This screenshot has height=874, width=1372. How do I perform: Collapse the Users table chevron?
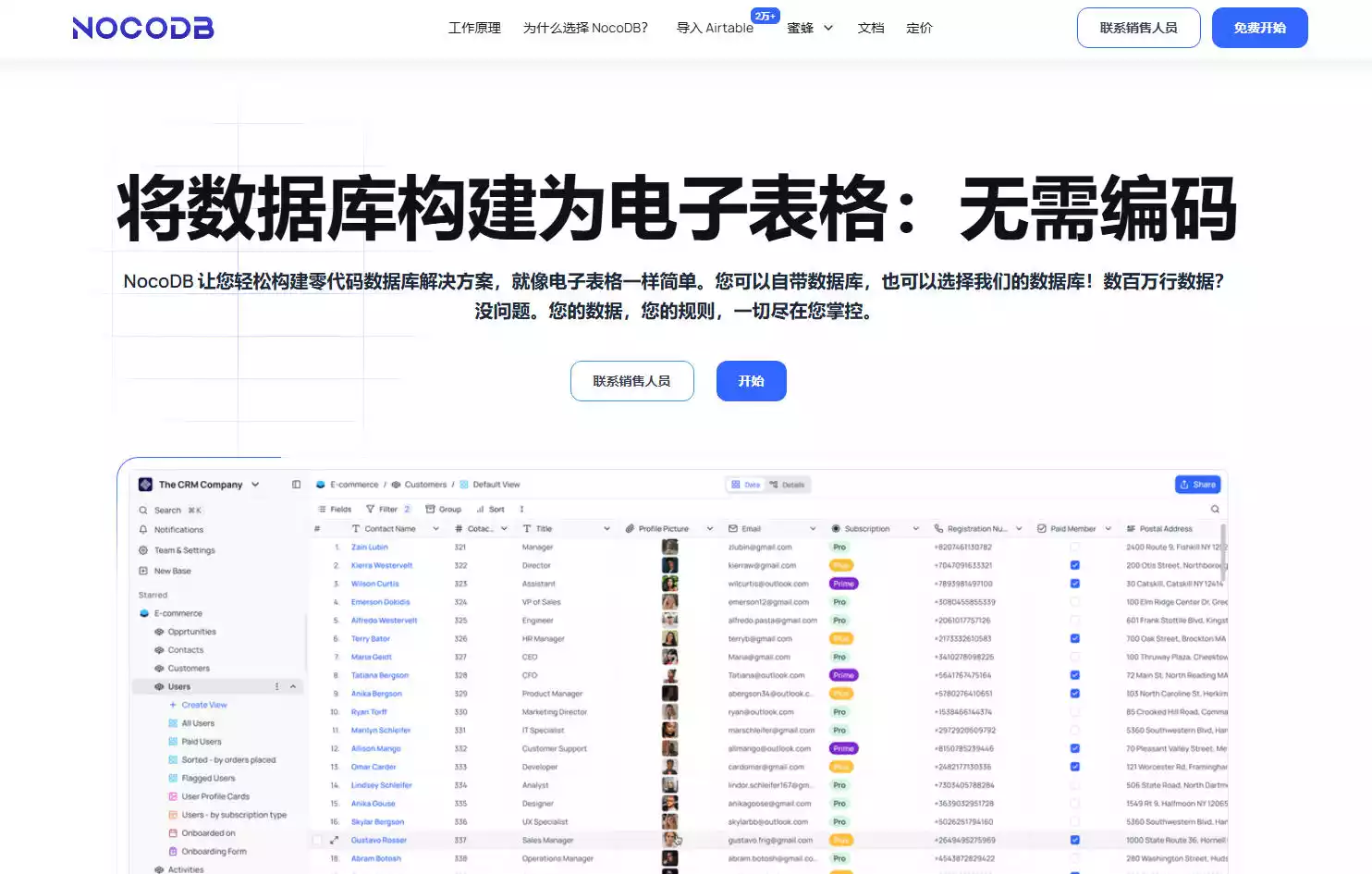click(x=293, y=687)
